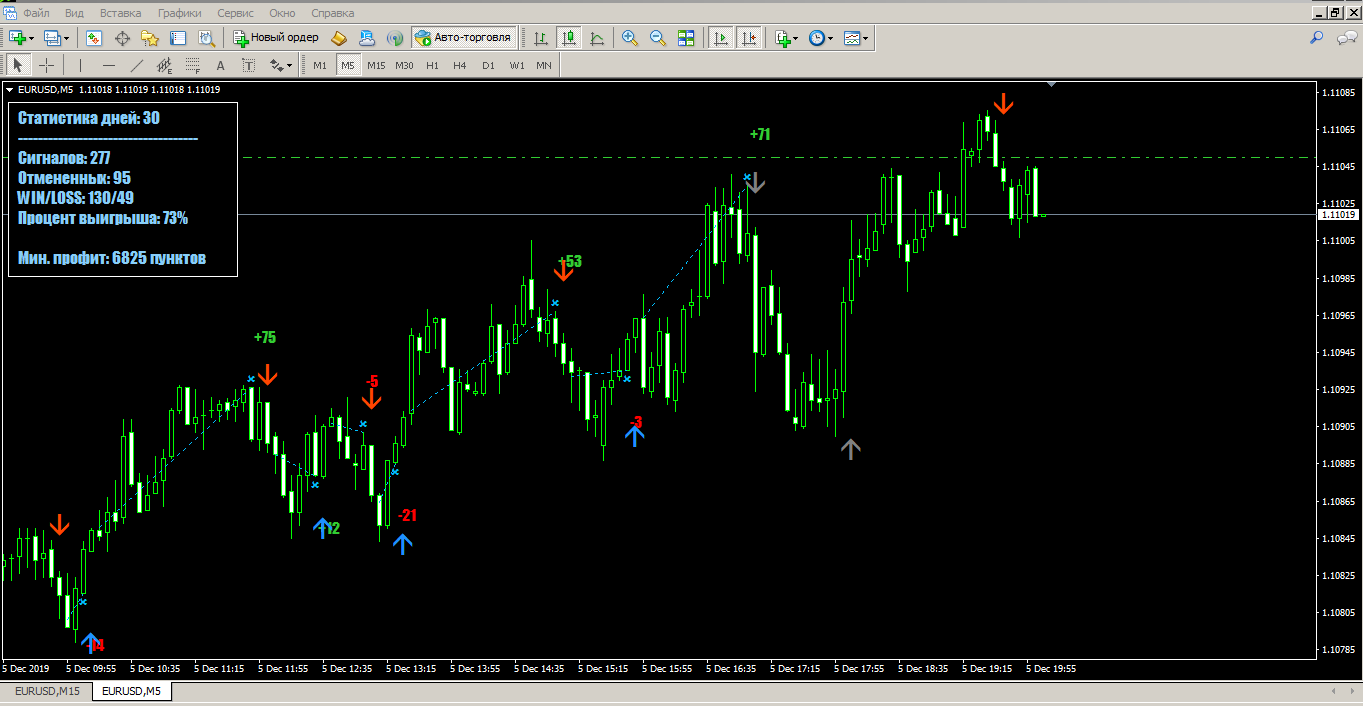Toggle chart shift button
The width and height of the screenshot is (1363, 706).
tap(748, 38)
